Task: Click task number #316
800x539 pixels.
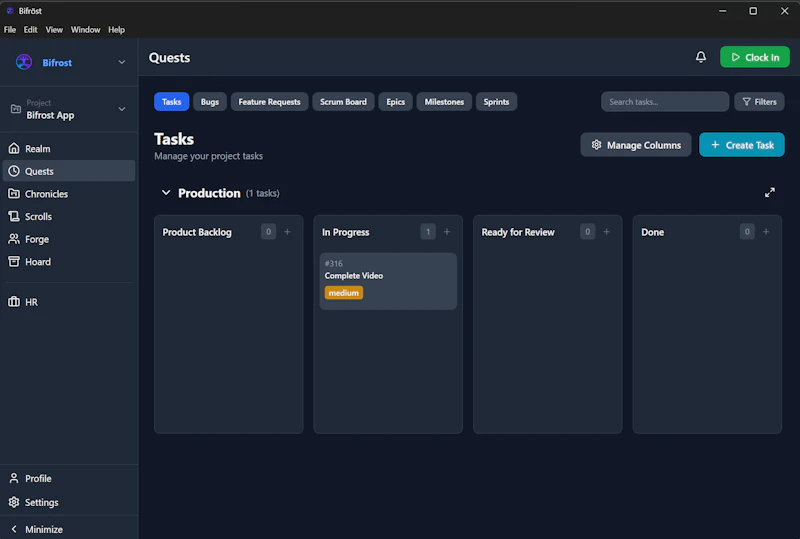Action: [334, 263]
